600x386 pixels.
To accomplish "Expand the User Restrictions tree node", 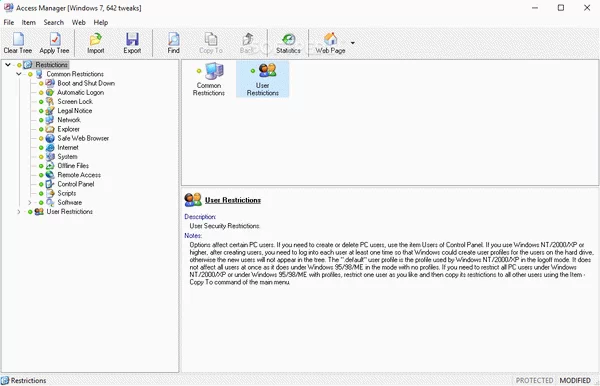I will click(18, 212).
